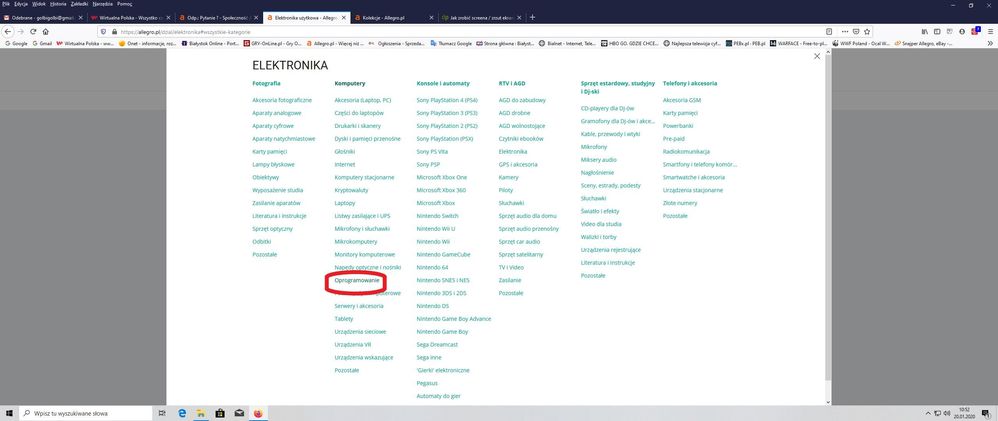Show more bookmarks with the overflow chevron
Image resolution: width=998 pixels, height=421 pixels.
990,43
